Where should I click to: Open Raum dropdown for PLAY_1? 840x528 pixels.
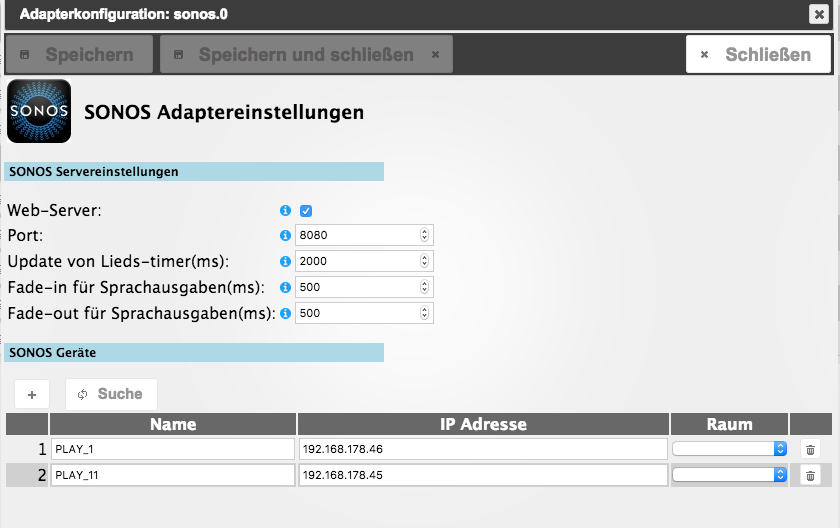click(x=729, y=449)
